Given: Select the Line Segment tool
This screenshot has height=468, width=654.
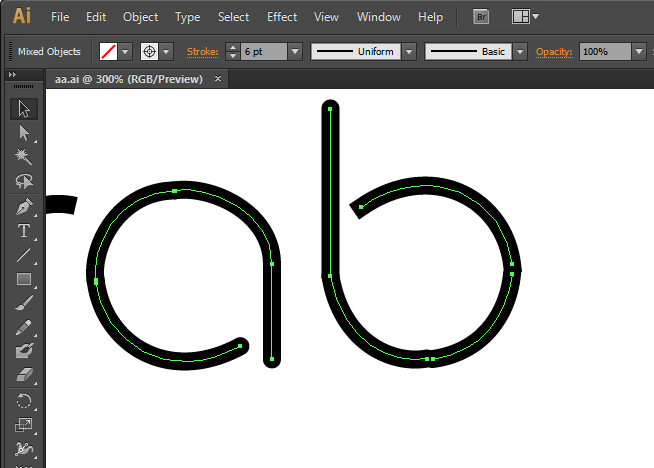Looking at the screenshot, I should click(24, 255).
